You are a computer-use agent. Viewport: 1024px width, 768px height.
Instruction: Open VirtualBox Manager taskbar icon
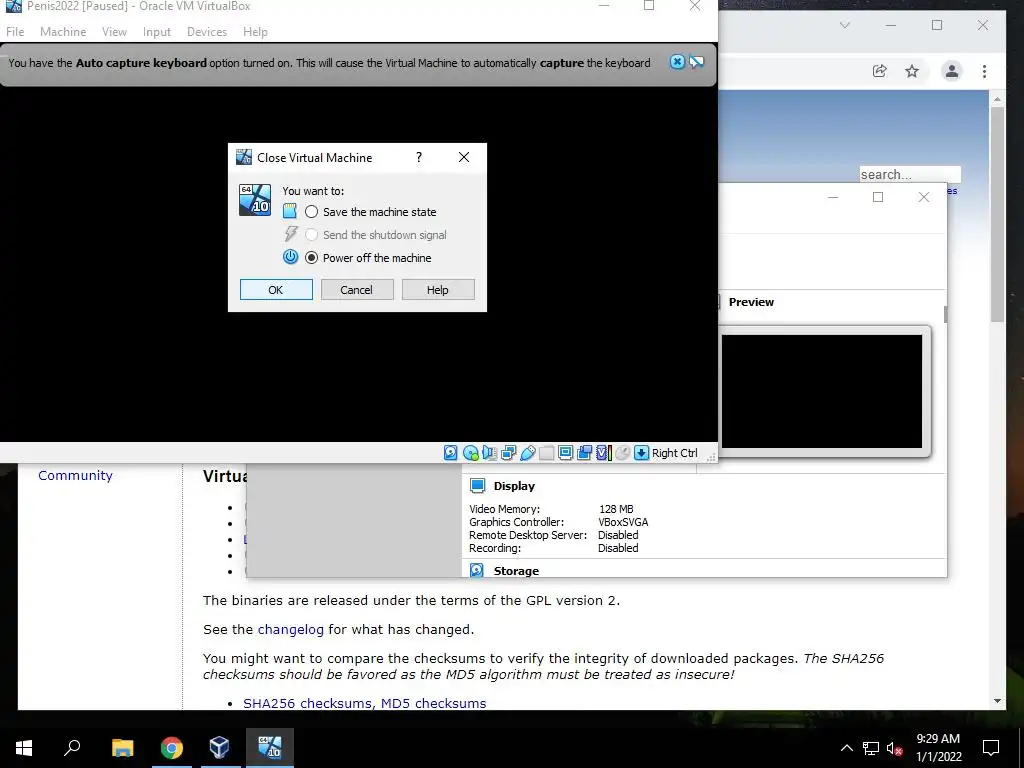(x=219, y=748)
